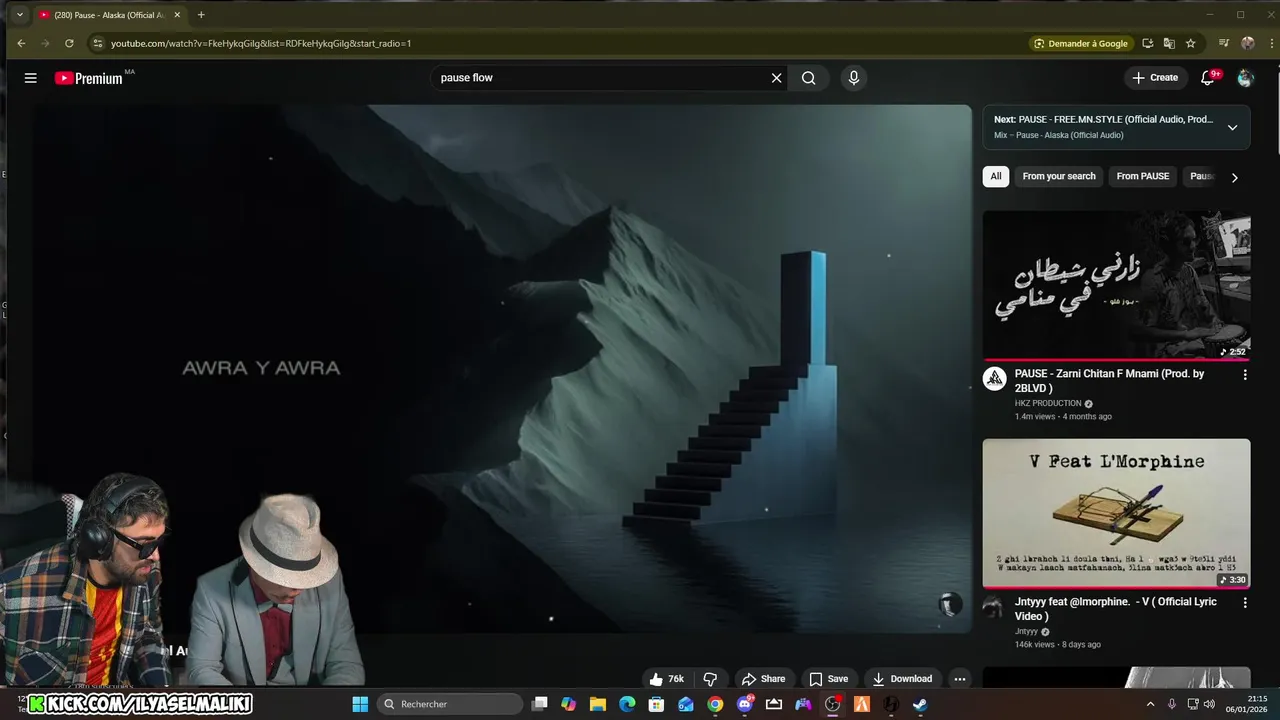The image size is (1280, 720).
Task: Share the video
Action: tap(763, 679)
